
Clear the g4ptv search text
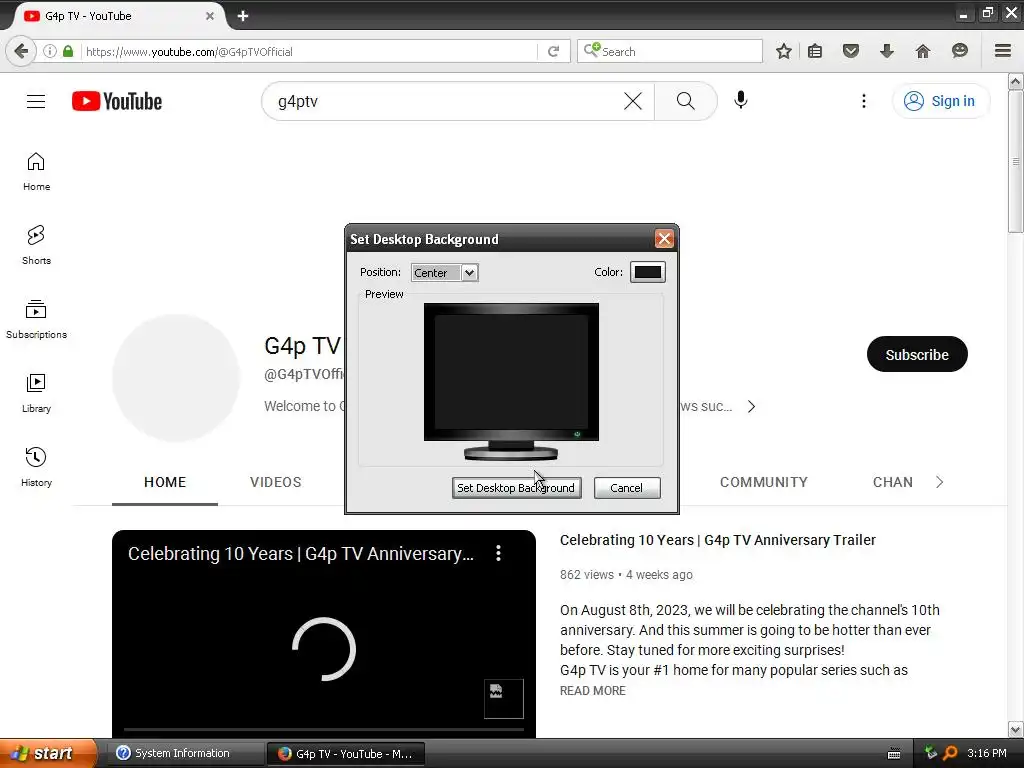633,101
